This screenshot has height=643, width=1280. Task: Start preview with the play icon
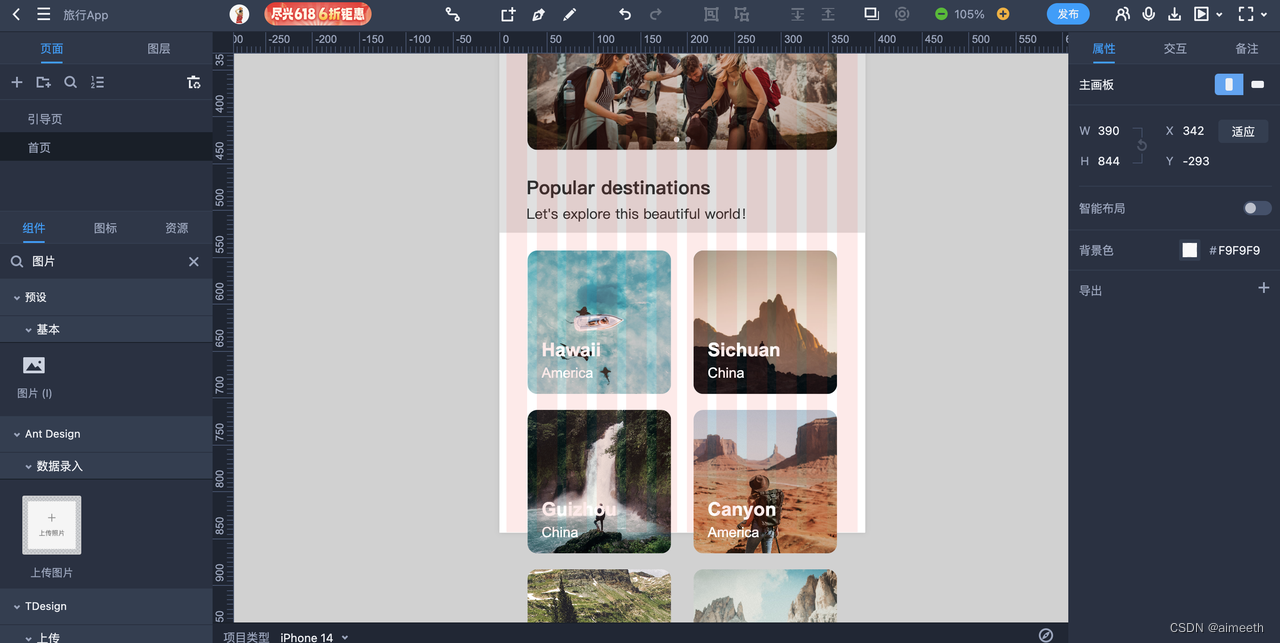(x=1201, y=14)
